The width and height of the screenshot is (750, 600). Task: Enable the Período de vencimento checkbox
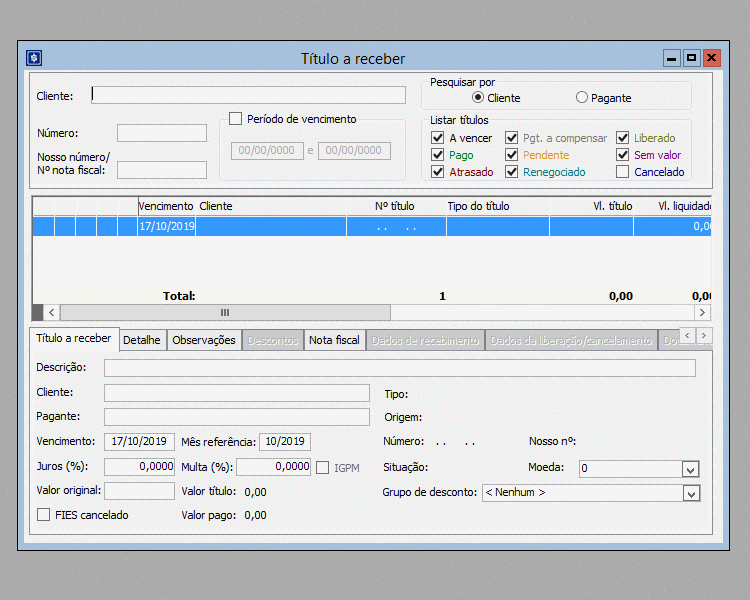236,119
